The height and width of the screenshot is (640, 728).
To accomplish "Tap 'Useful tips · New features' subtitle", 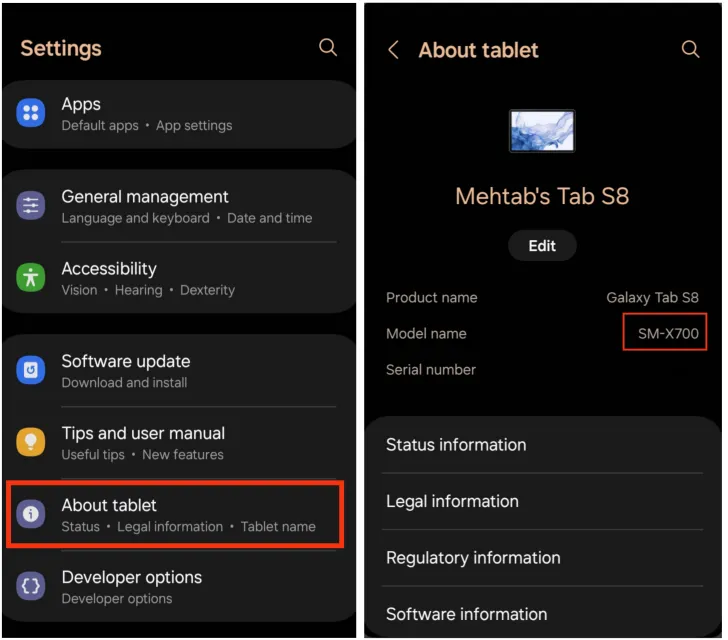I will (x=143, y=454).
